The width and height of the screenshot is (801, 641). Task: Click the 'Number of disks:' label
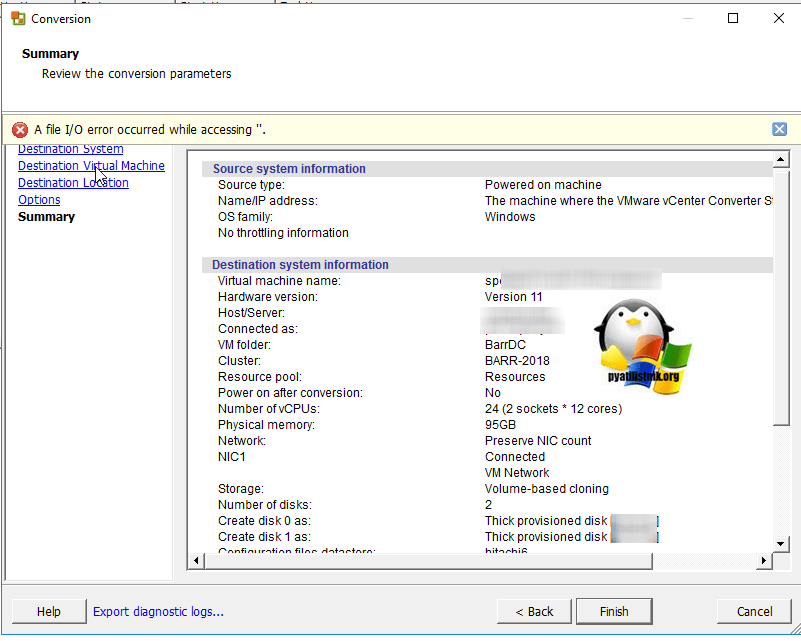pyautogui.click(x=265, y=505)
